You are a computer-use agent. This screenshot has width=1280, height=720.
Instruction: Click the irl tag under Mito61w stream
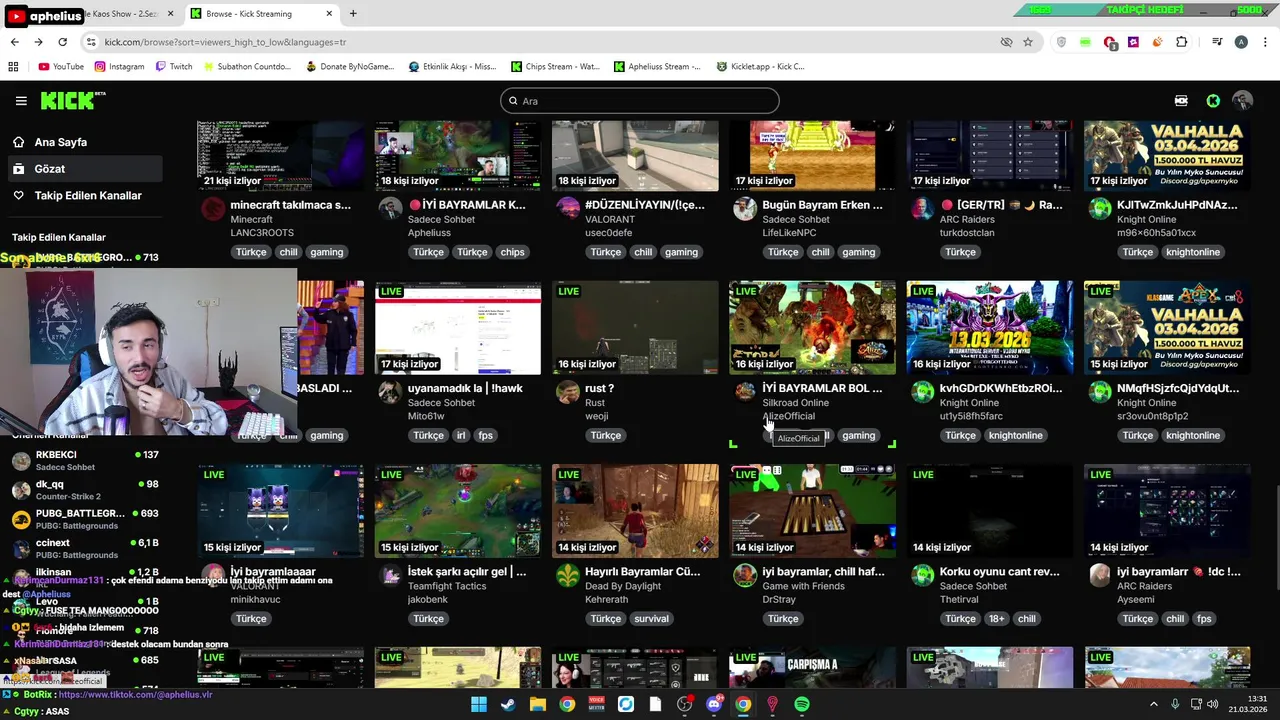461,436
